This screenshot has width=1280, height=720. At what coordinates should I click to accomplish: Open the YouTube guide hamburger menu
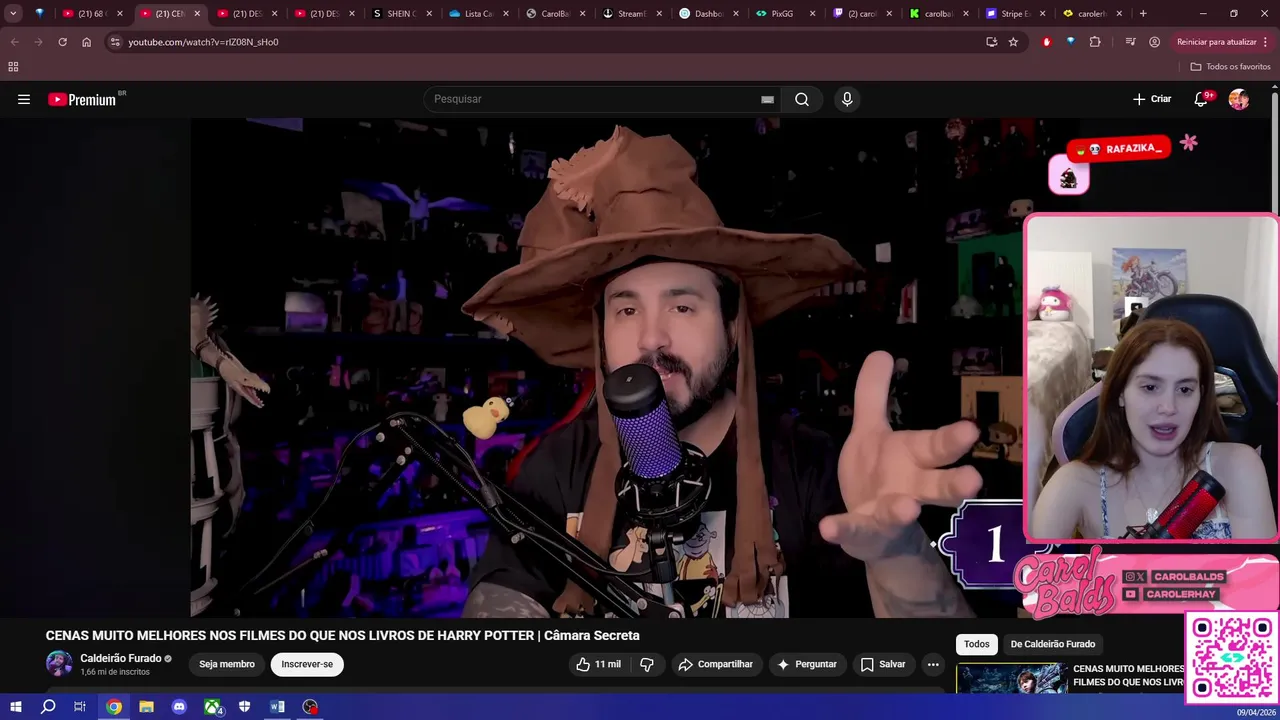tap(24, 99)
